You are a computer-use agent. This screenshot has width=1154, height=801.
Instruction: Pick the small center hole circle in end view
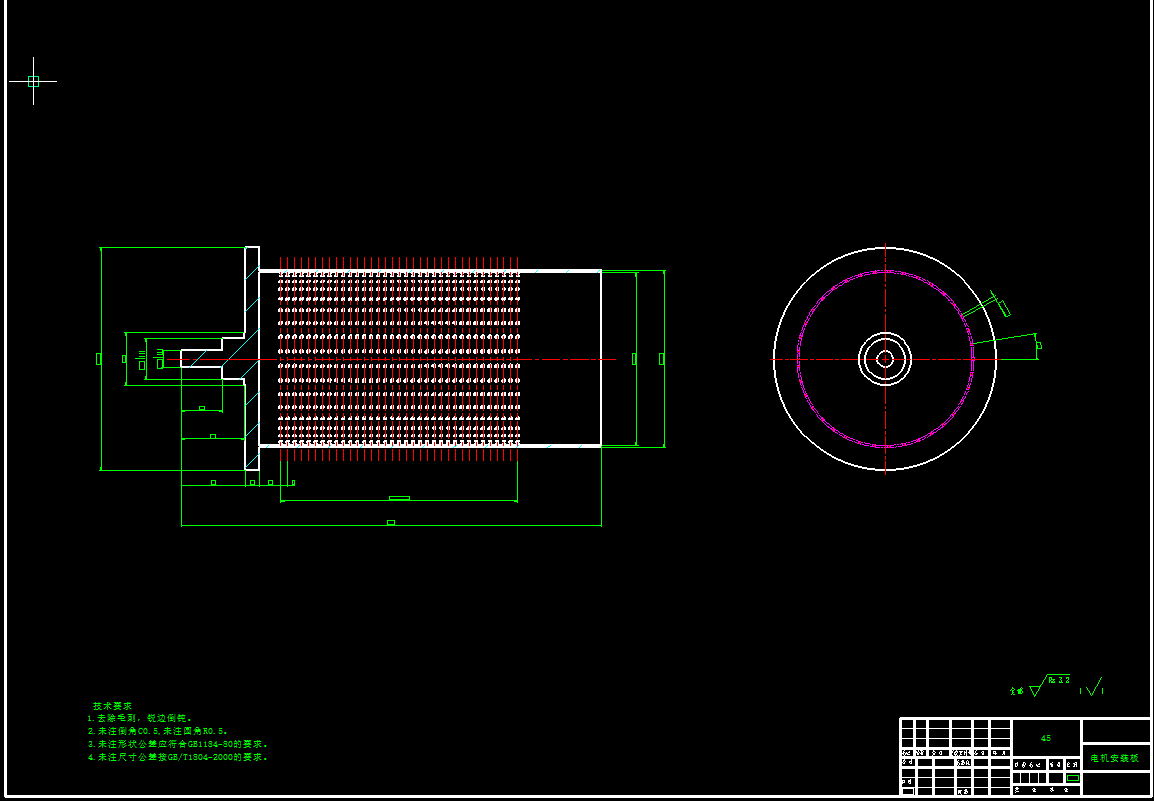(885, 359)
